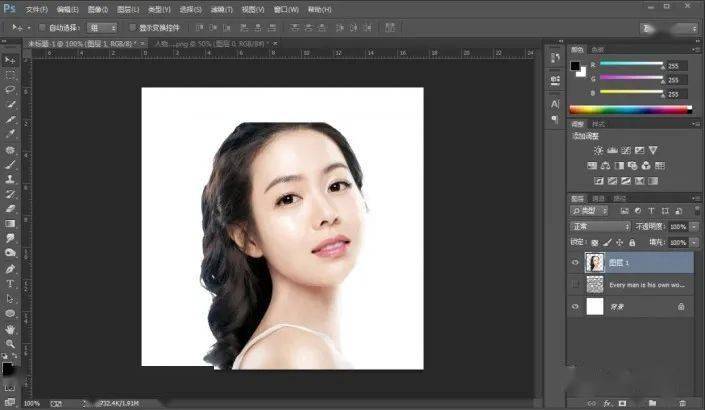Hide Layer 1 using its eye icon
The image size is (705, 410).
point(575,263)
